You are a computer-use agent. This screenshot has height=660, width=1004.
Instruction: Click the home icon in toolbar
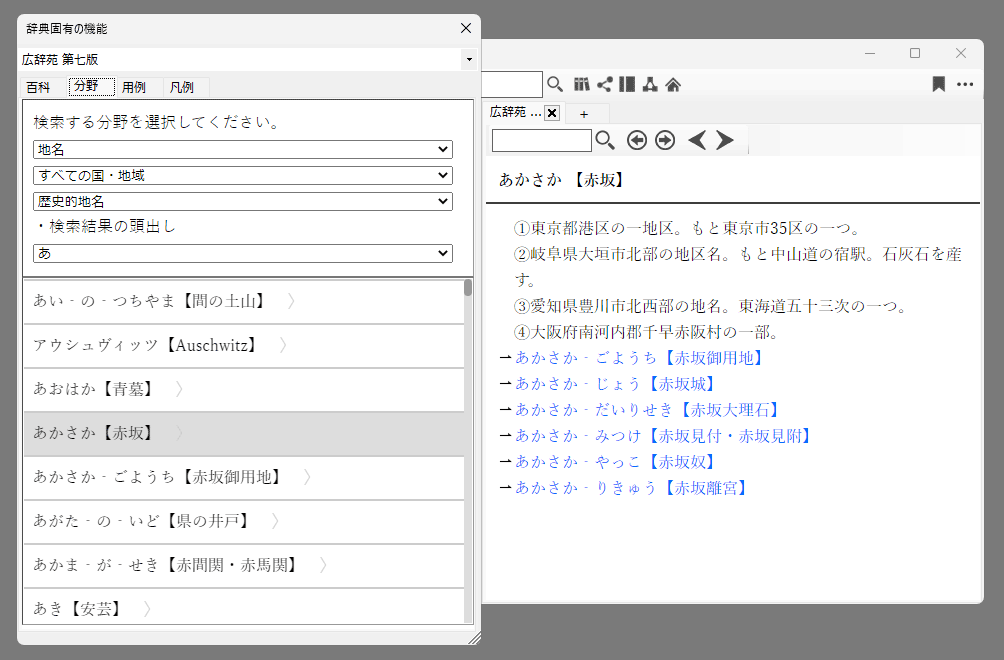click(673, 85)
